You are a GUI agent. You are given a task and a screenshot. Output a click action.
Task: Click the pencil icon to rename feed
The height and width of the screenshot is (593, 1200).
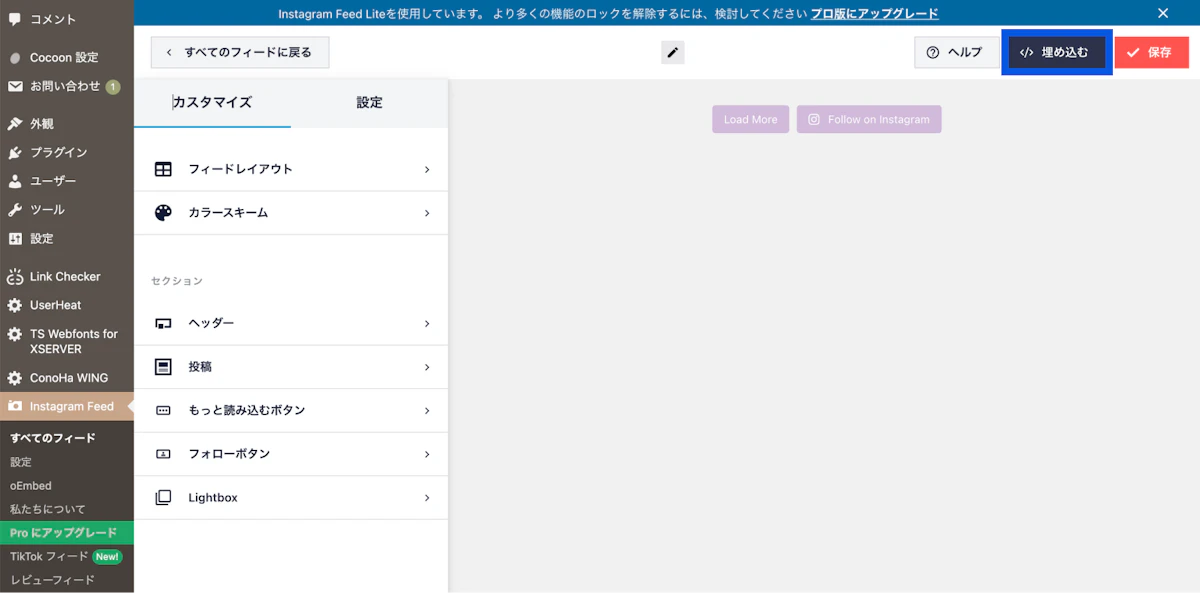coord(672,52)
